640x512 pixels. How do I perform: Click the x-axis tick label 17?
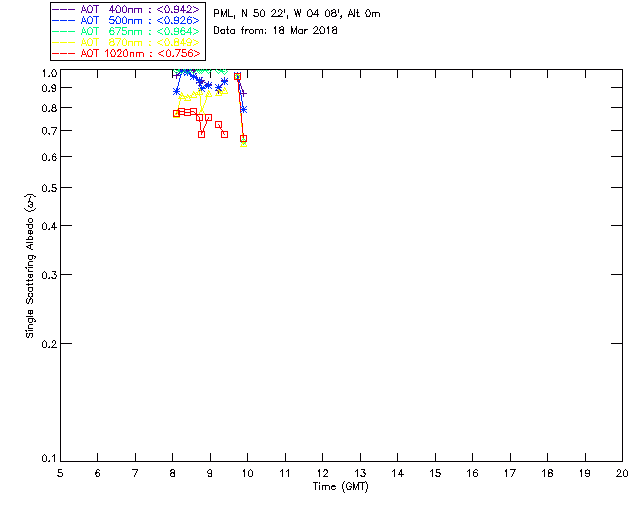point(510,473)
